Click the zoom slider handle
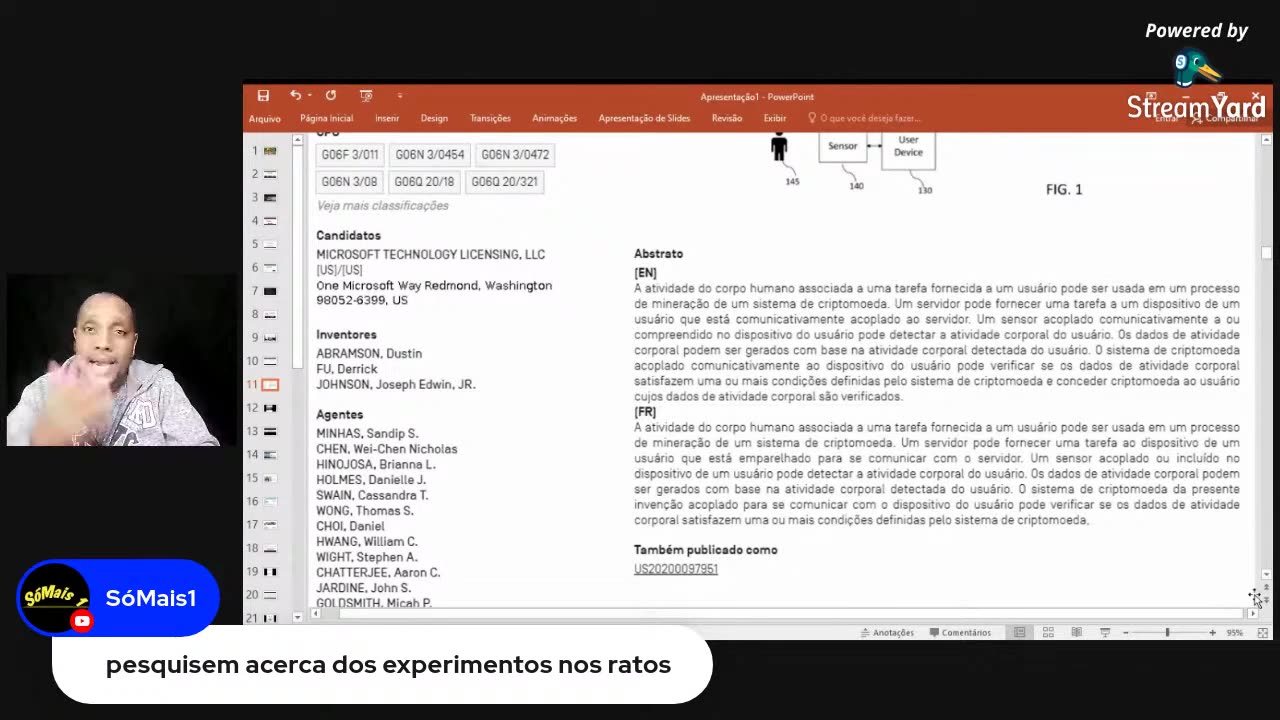This screenshot has height=720, width=1280. tap(1167, 633)
